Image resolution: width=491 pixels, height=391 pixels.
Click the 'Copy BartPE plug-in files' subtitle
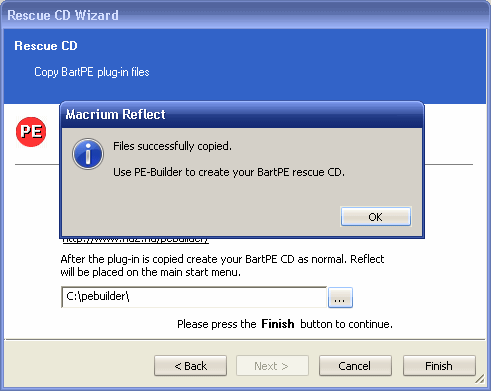tap(92, 72)
